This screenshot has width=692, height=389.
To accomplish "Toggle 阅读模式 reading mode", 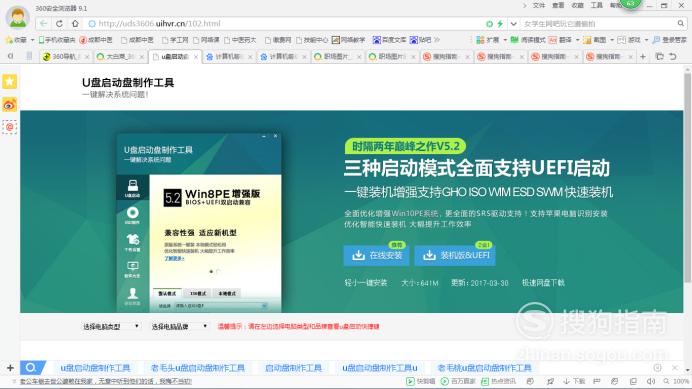I will click(528, 40).
